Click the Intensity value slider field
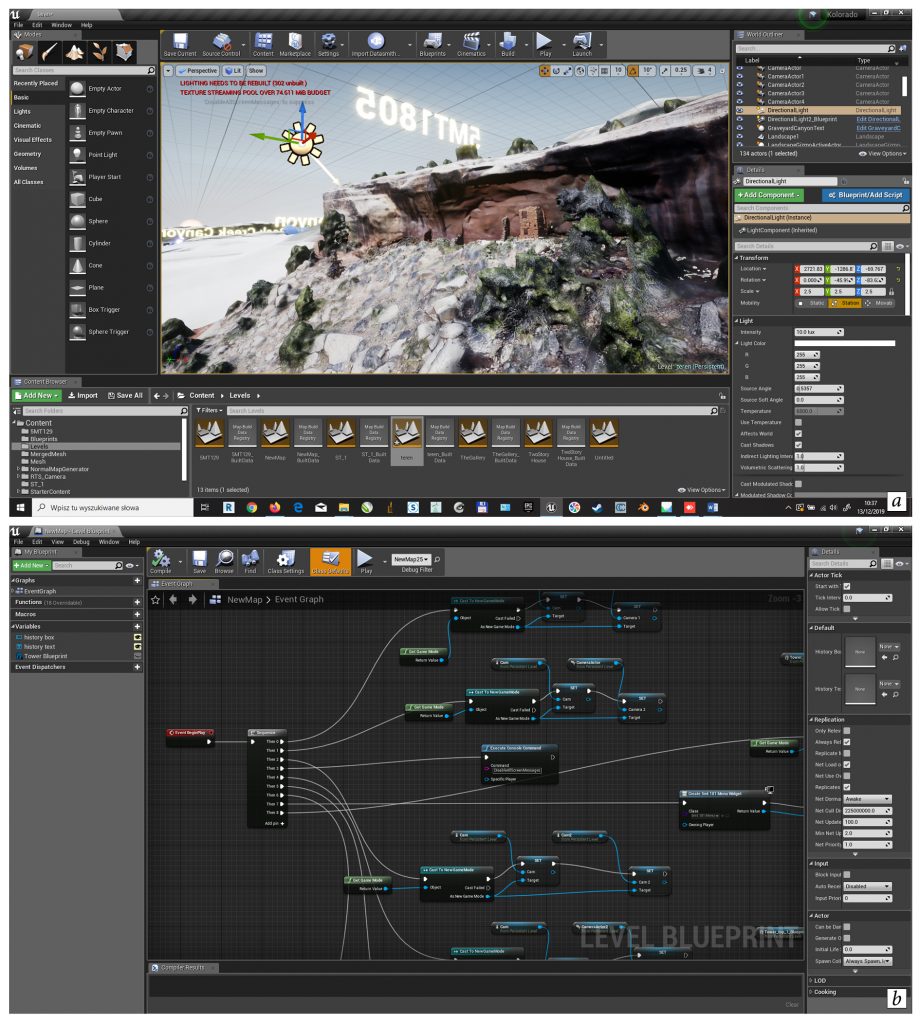The height and width of the screenshot is (1024, 920). (819, 332)
